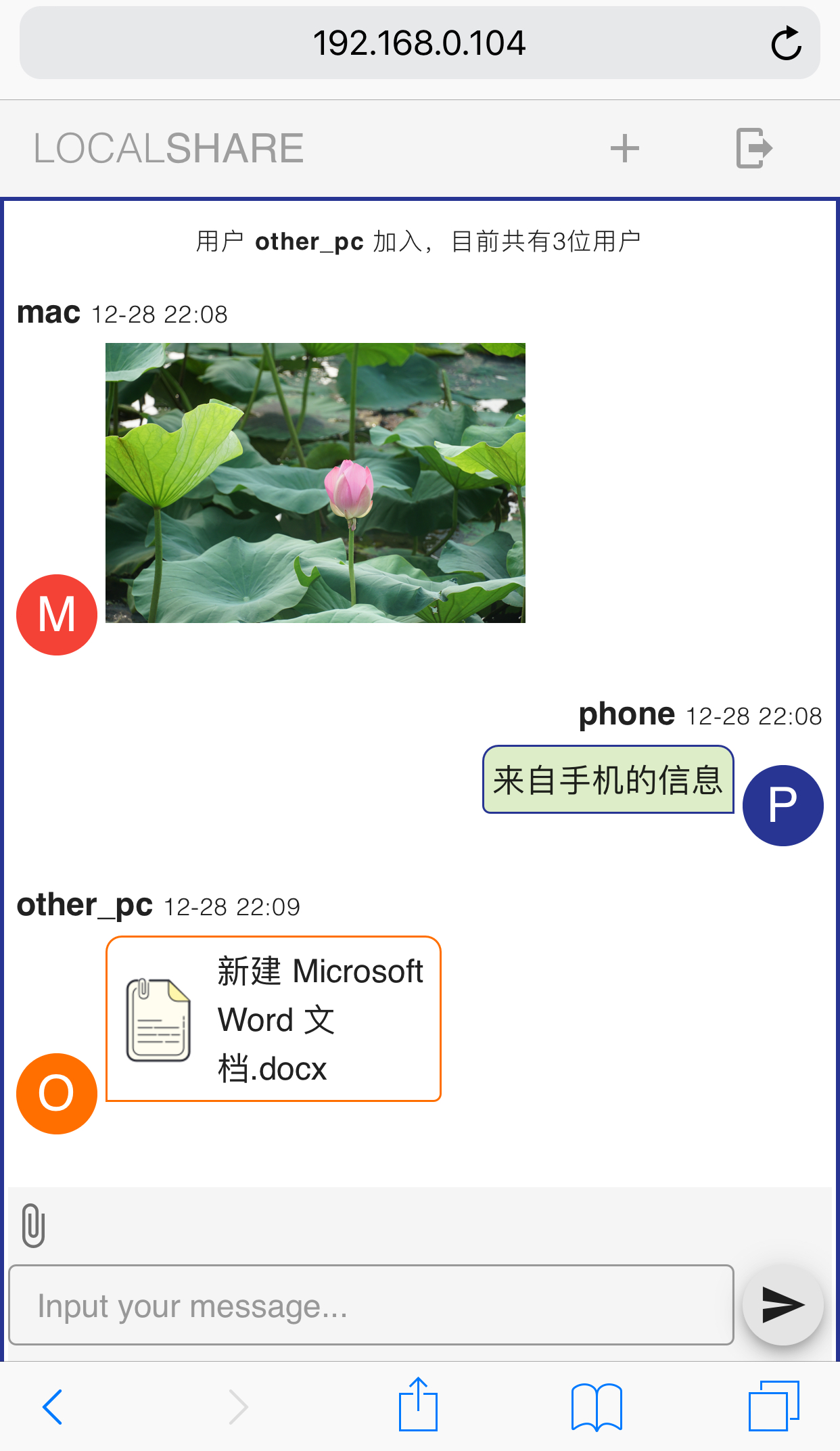Viewport: 840px width, 1451px height.
Task: Reload the page using the refresh icon
Action: [786, 44]
